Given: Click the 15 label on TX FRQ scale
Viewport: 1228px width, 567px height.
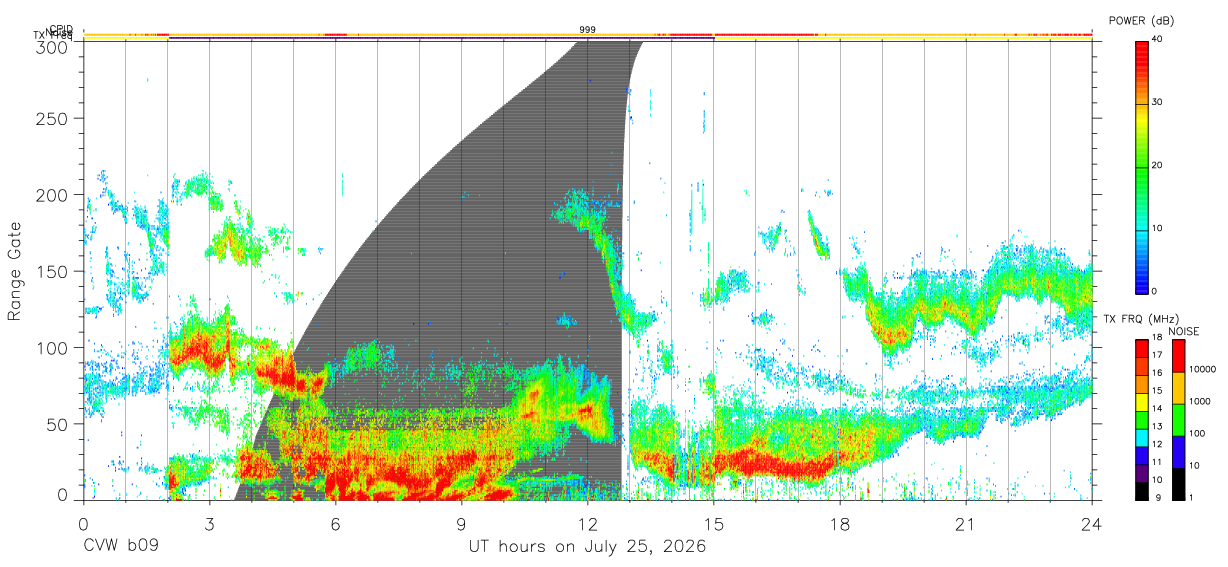Looking at the screenshot, I should (1157, 390).
